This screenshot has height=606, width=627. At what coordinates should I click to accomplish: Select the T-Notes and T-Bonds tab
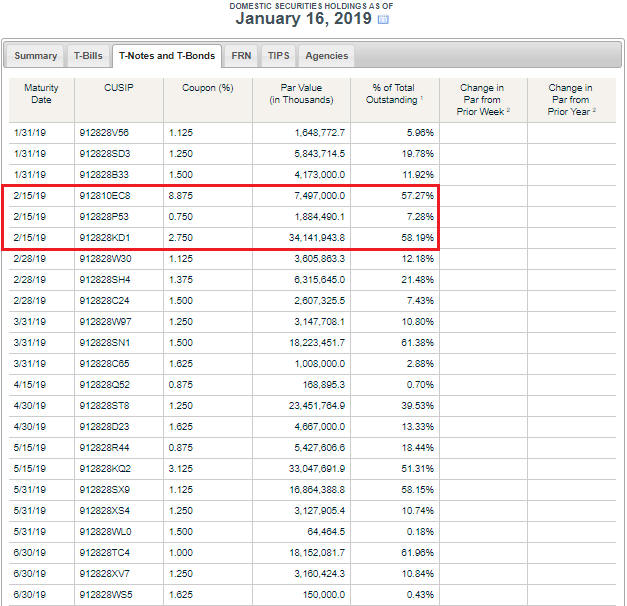click(x=166, y=56)
